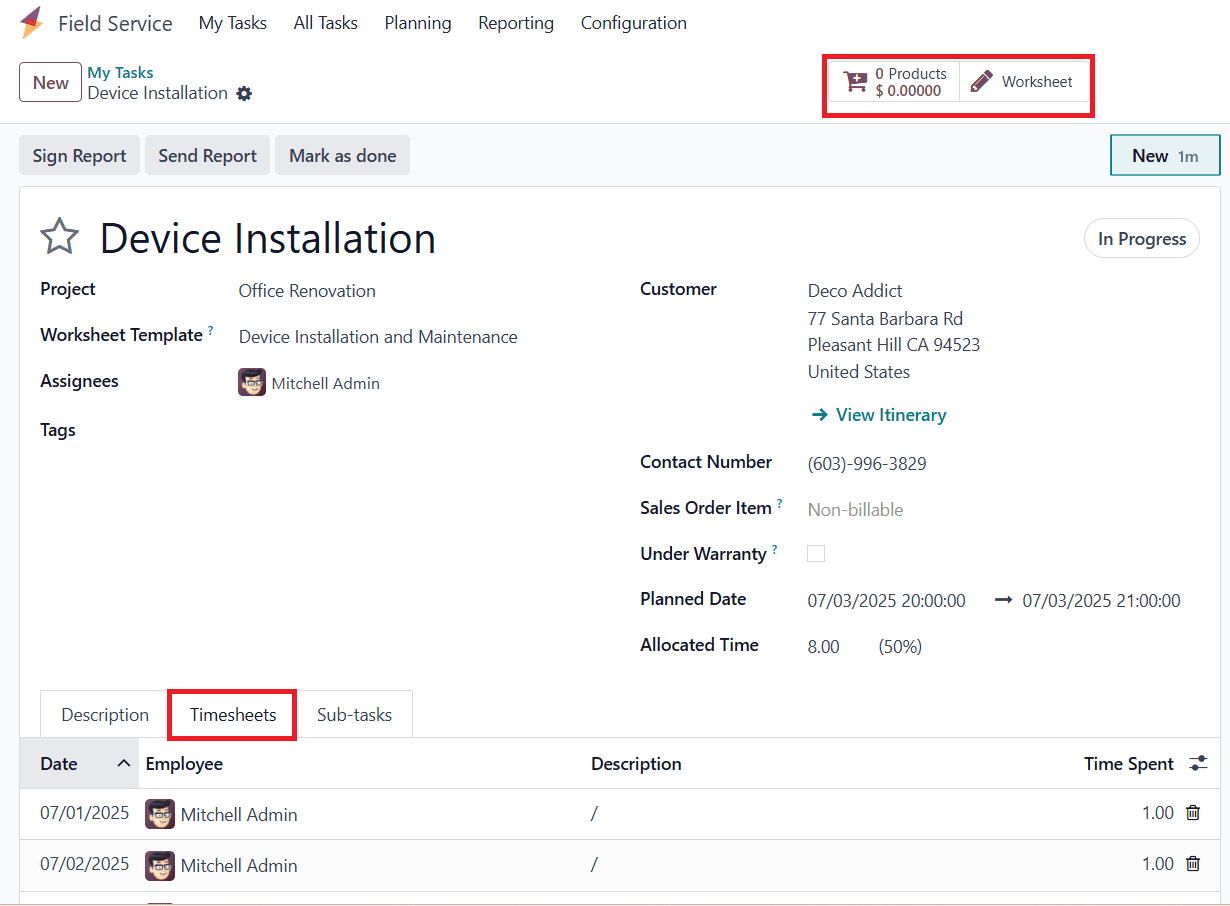
Task: Click the Field Service app name
Action: (x=115, y=23)
